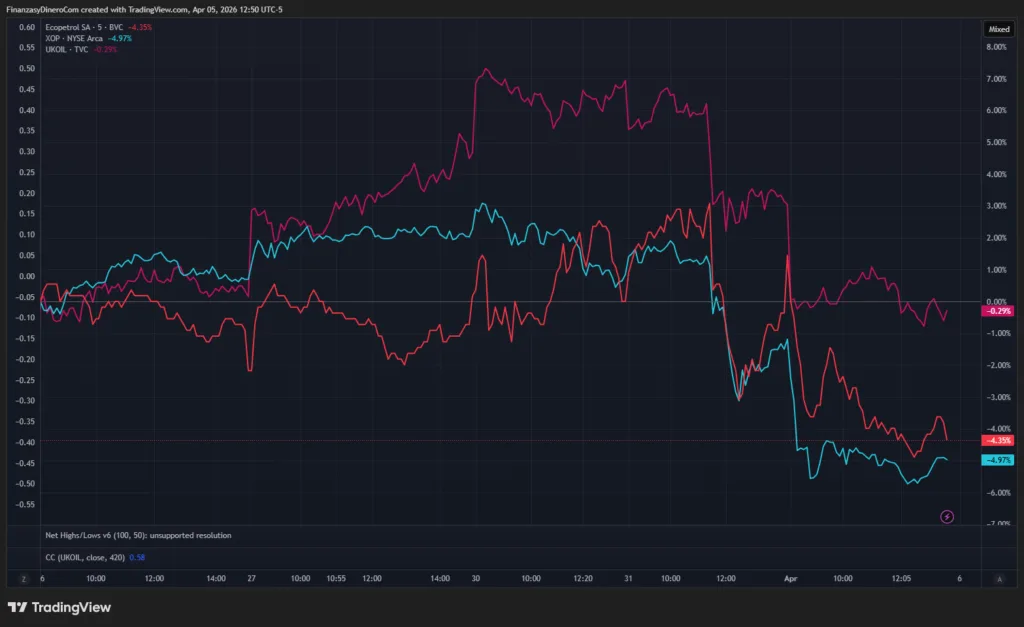
Task: Click the CC (UKOIL, close, 420) indicator label
Action: click(x=84, y=555)
